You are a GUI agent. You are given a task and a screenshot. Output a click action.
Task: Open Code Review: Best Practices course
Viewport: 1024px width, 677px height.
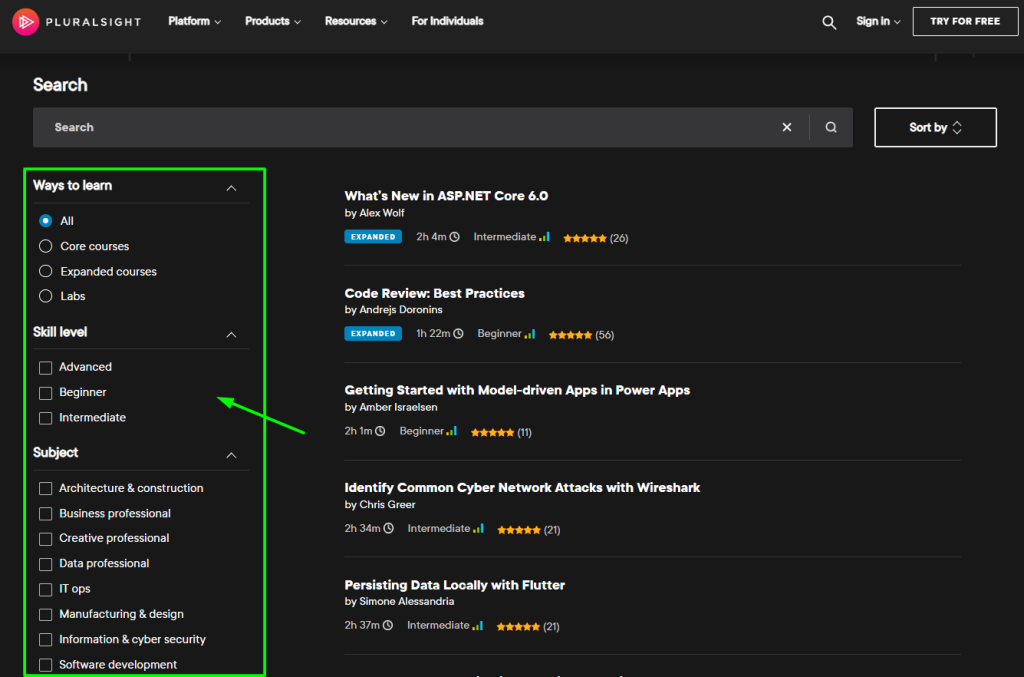[x=434, y=293]
